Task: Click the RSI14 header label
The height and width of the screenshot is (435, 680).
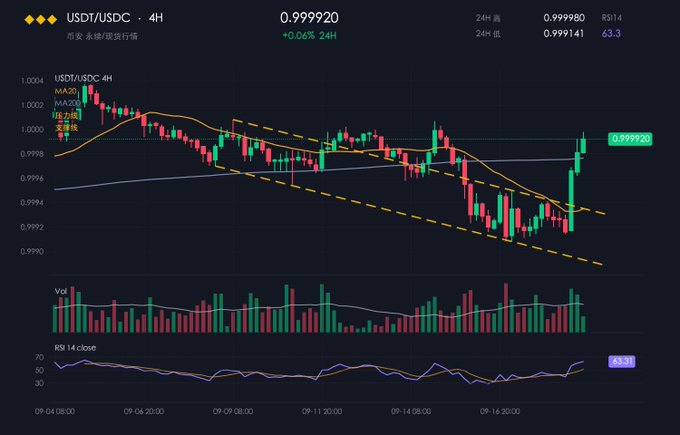Action: pyautogui.click(x=611, y=18)
